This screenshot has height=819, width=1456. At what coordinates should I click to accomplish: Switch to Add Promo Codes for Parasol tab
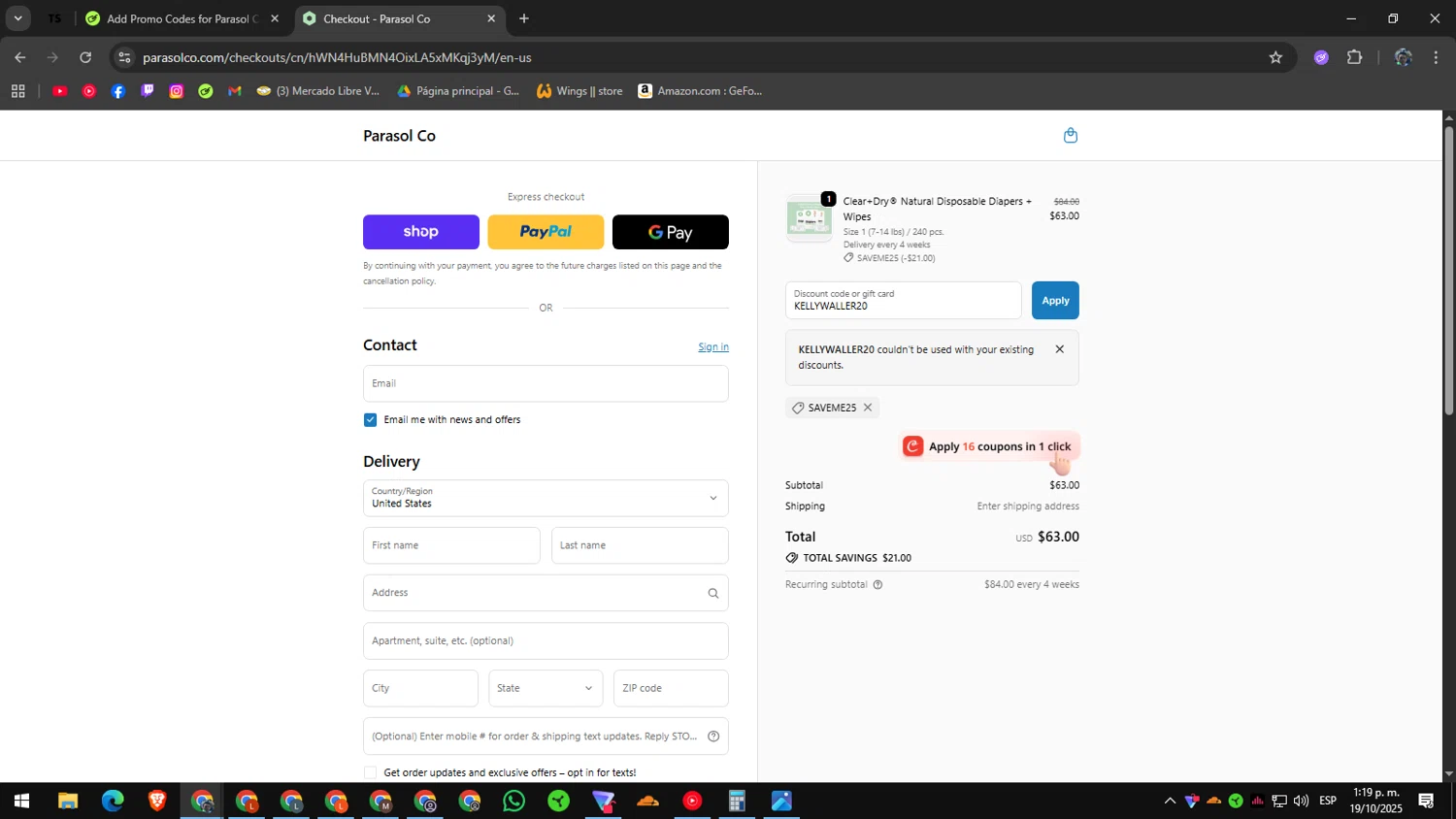[x=182, y=18]
